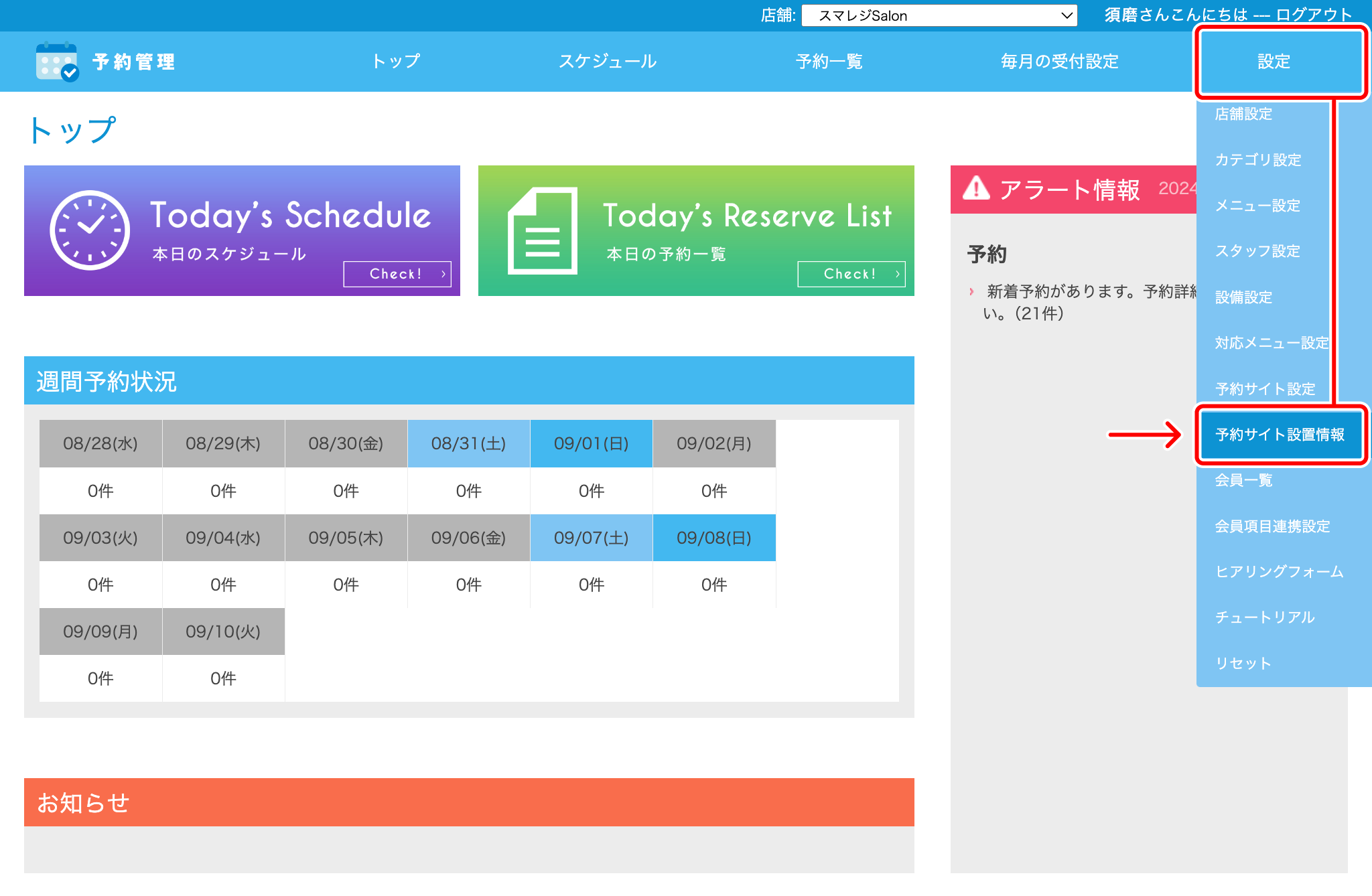Open the 店舗 store selector dropdown
The width and height of the screenshot is (1372, 896).
click(x=939, y=15)
